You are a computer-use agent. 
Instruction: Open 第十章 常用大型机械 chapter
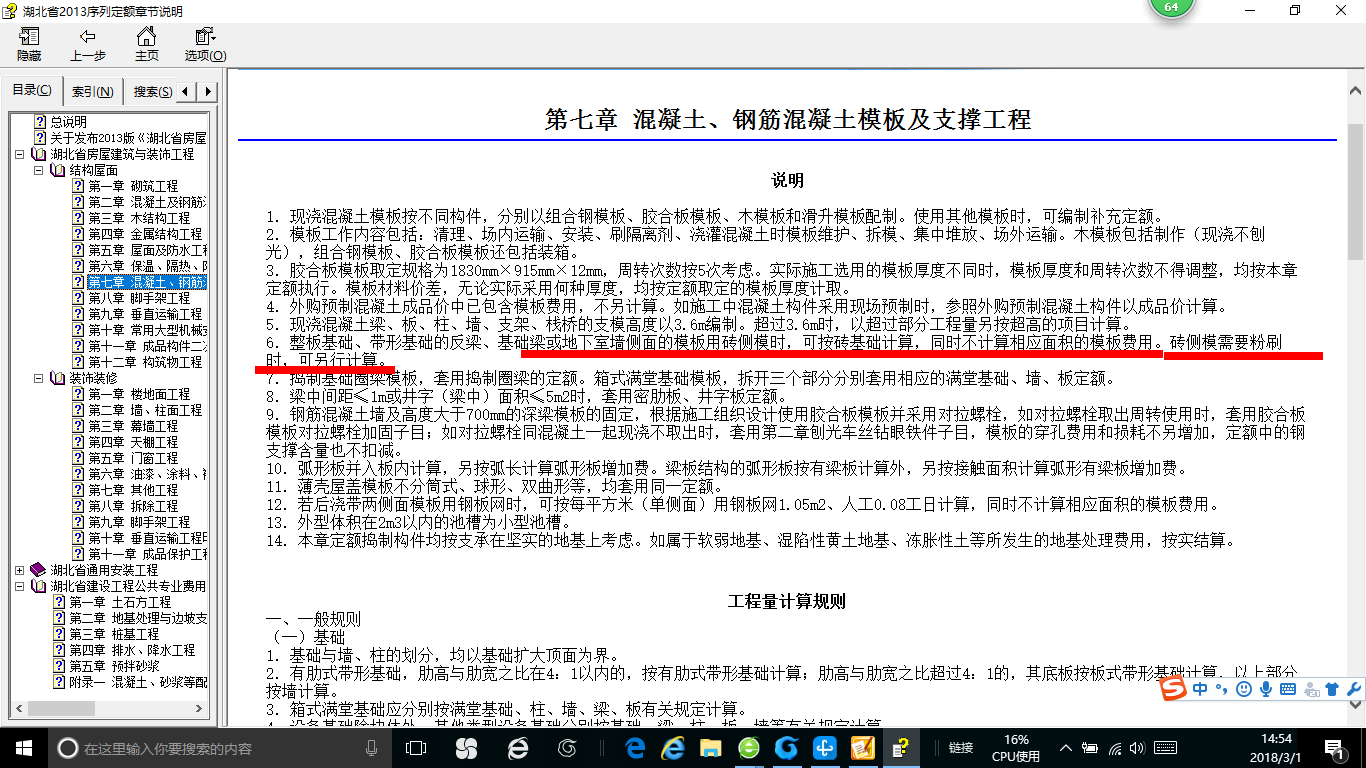tap(147, 330)
